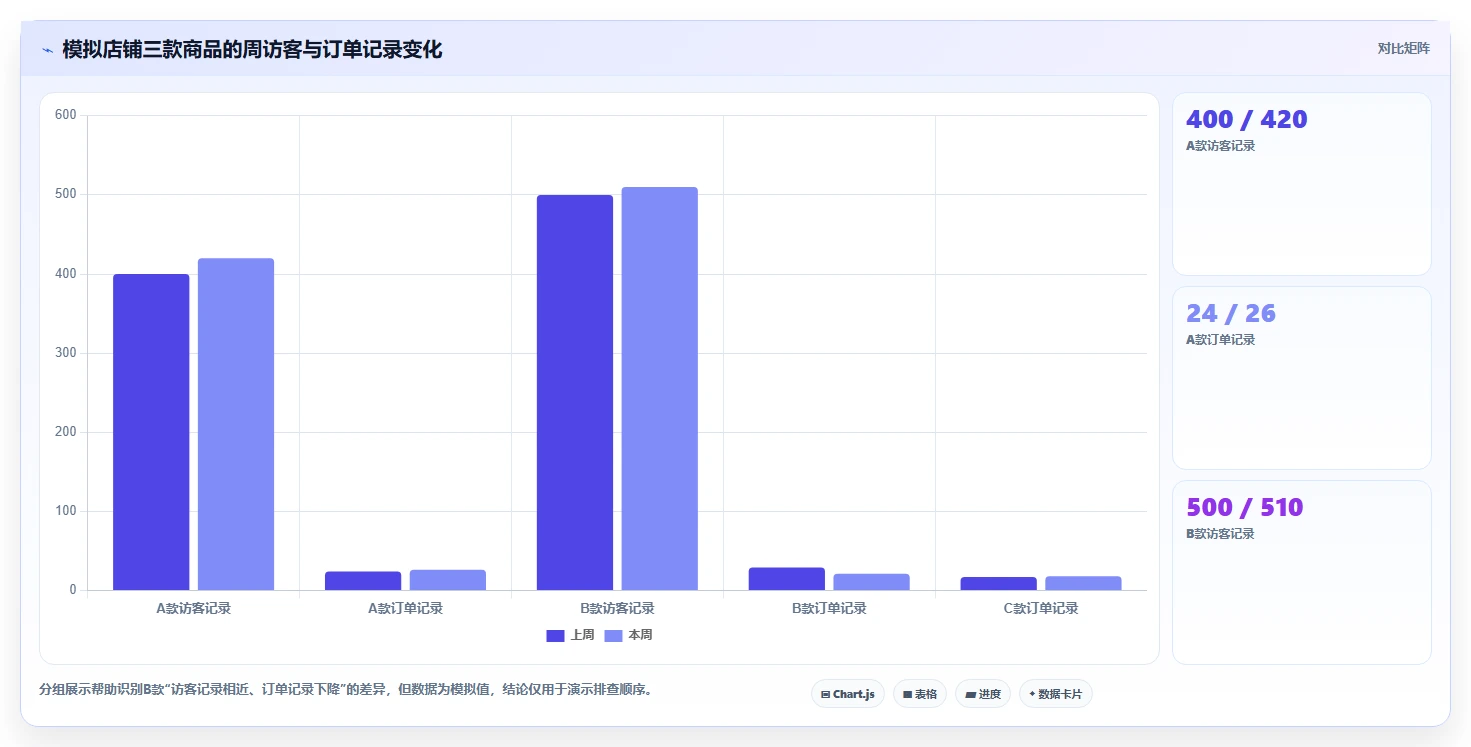Image resolution: width=1471 pixels, height=747 pixels.
Task: Click the 本周 bar for B款访客记录
Action: click(660, 388)
